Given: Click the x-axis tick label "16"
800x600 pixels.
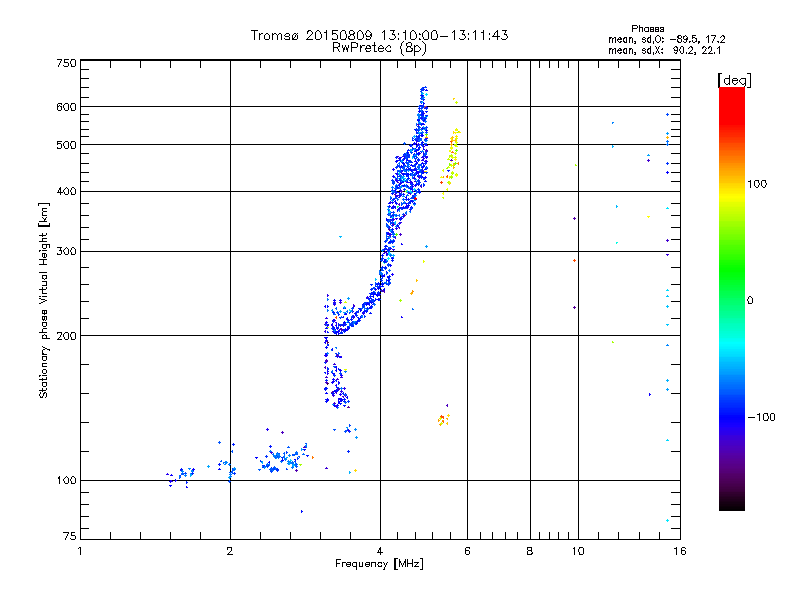Looking at the screenshot, I should [680, 551].
